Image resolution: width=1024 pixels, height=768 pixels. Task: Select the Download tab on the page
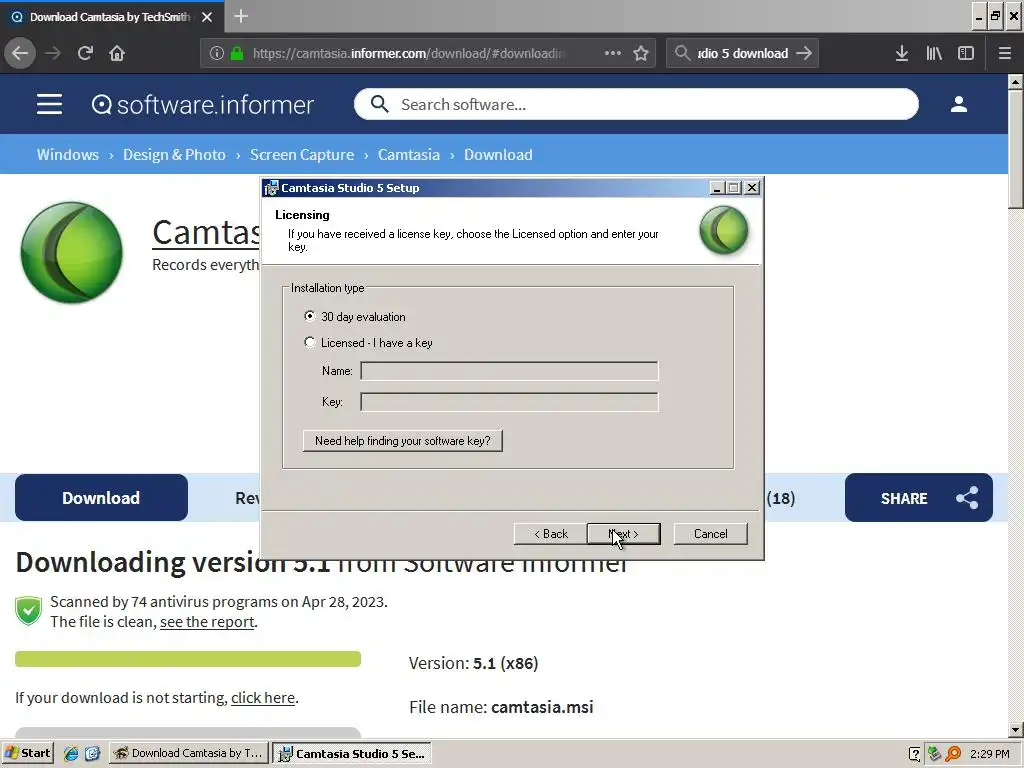101,498
